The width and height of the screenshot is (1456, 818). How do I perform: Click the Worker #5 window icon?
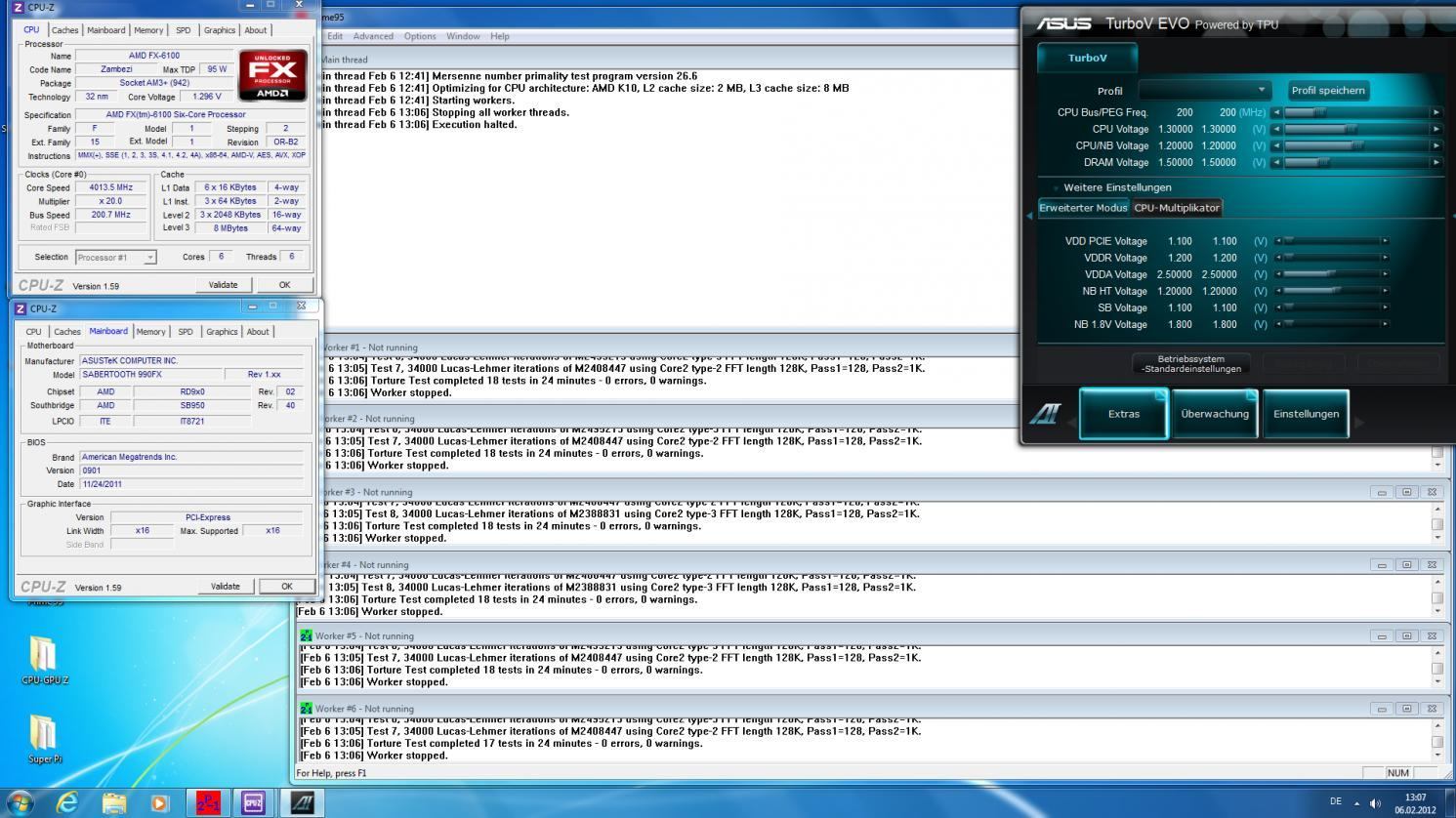coord(307,635)
